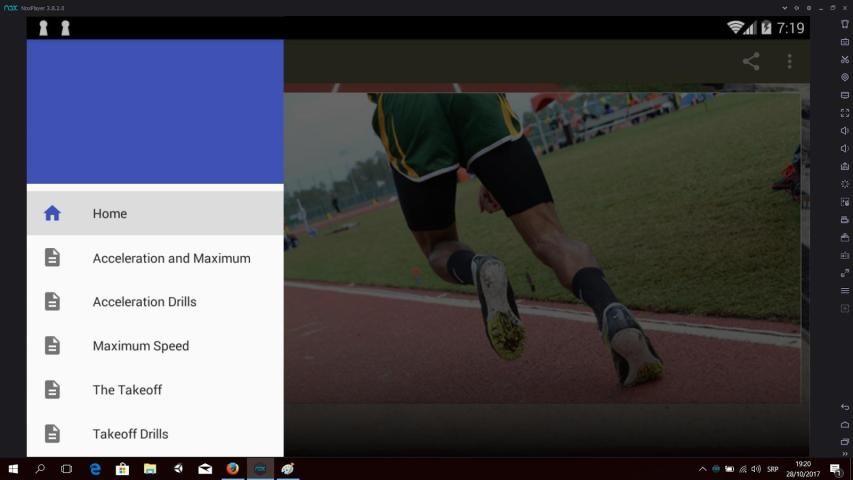Expand the Nox title bar dropdown arrow
The height and width of the screenshot is (480, 853).
[x=784, y=8]
